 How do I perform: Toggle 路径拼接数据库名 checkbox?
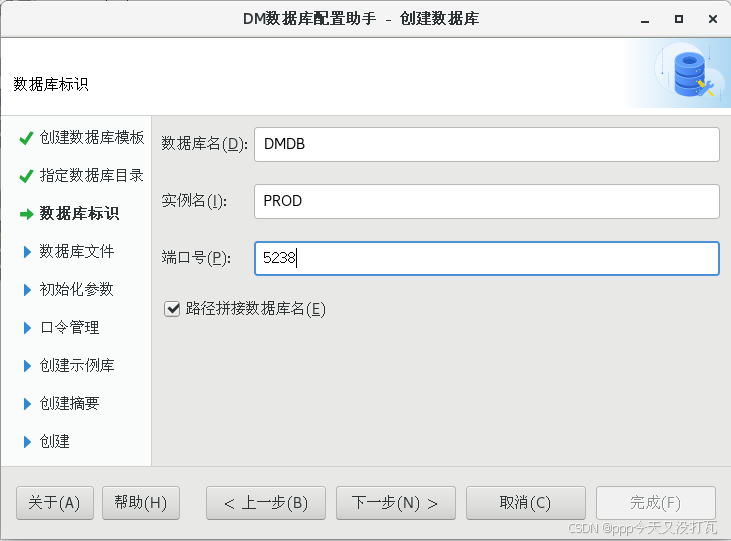[172, 309]
